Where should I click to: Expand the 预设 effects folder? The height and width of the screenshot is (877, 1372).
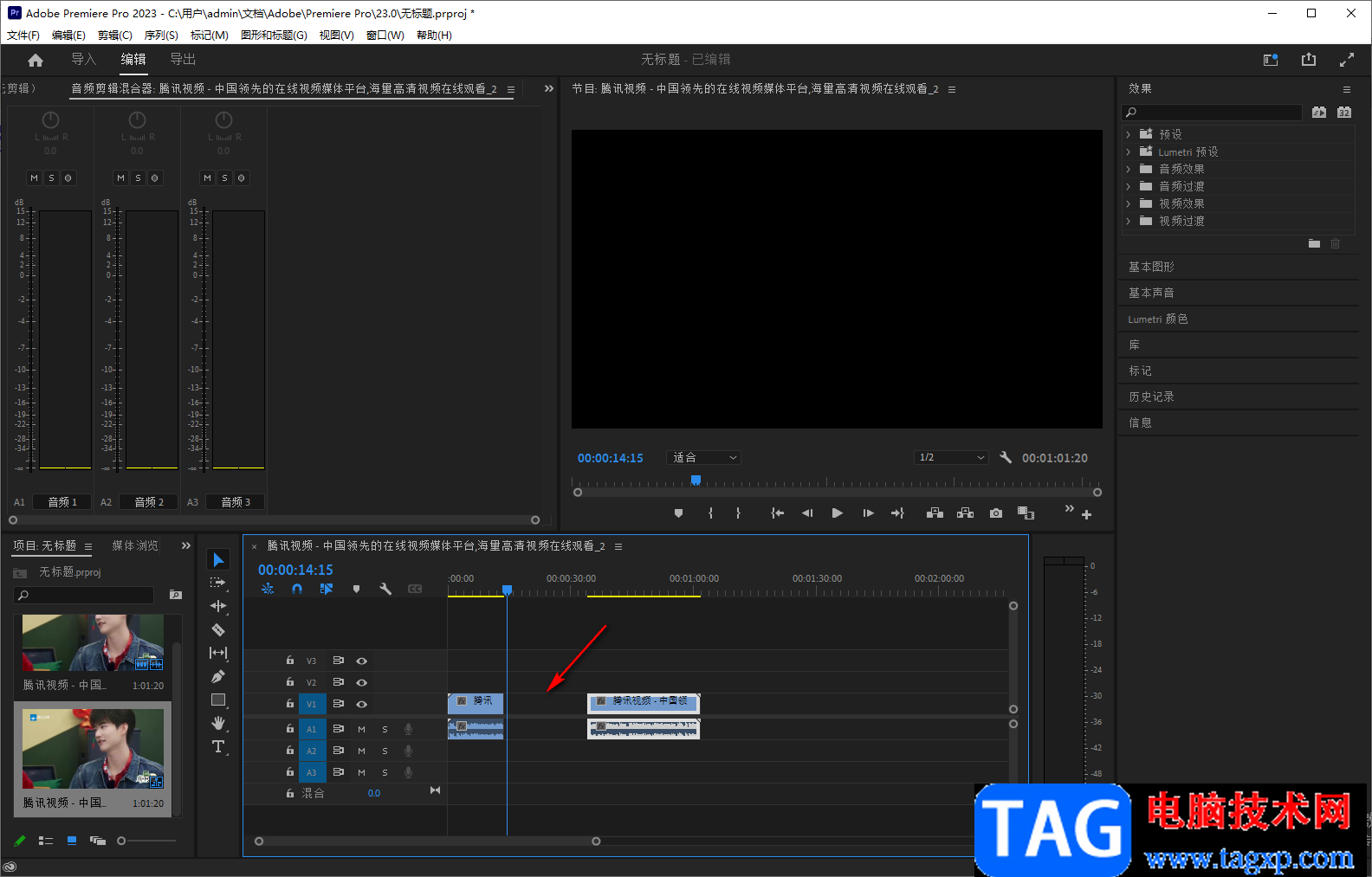coord(1128,134)
